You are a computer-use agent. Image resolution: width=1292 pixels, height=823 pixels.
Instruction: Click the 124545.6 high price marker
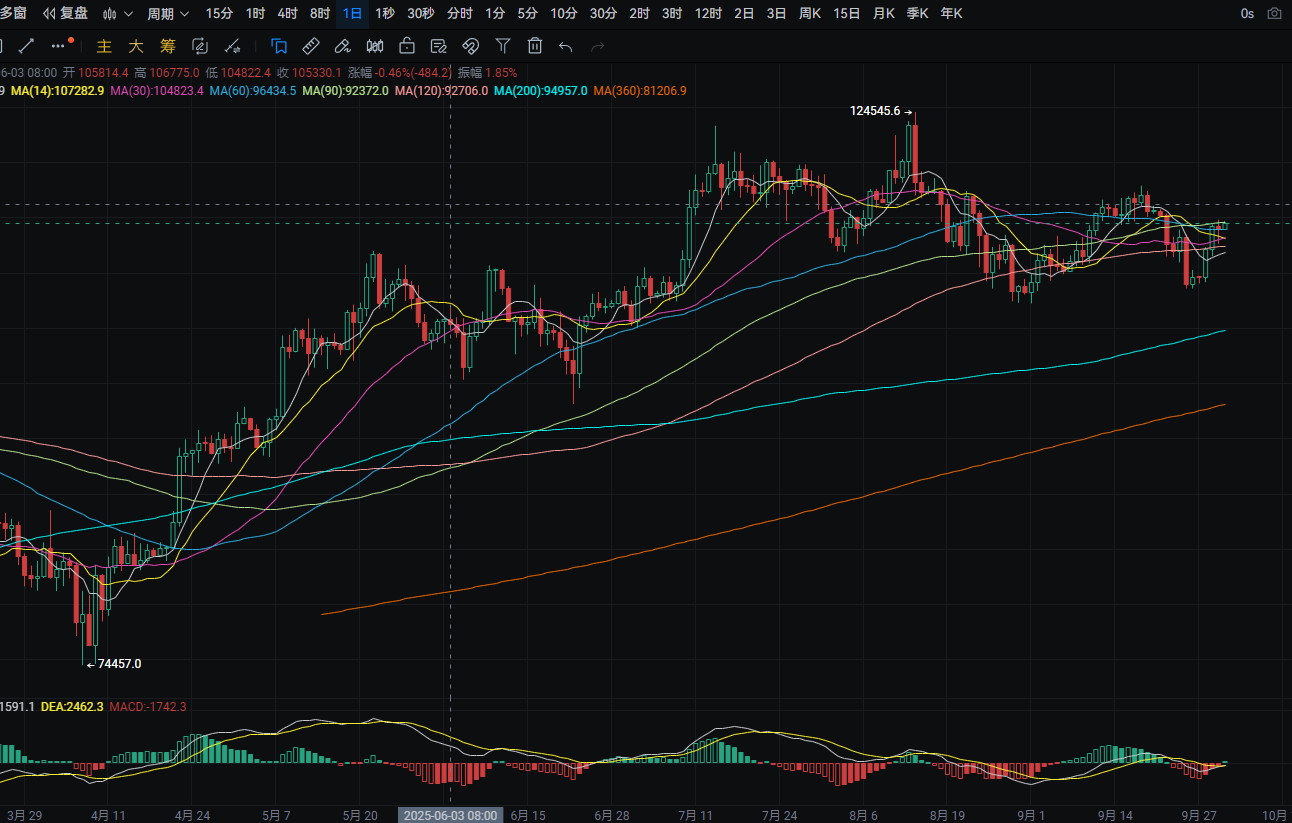[875, 111]
